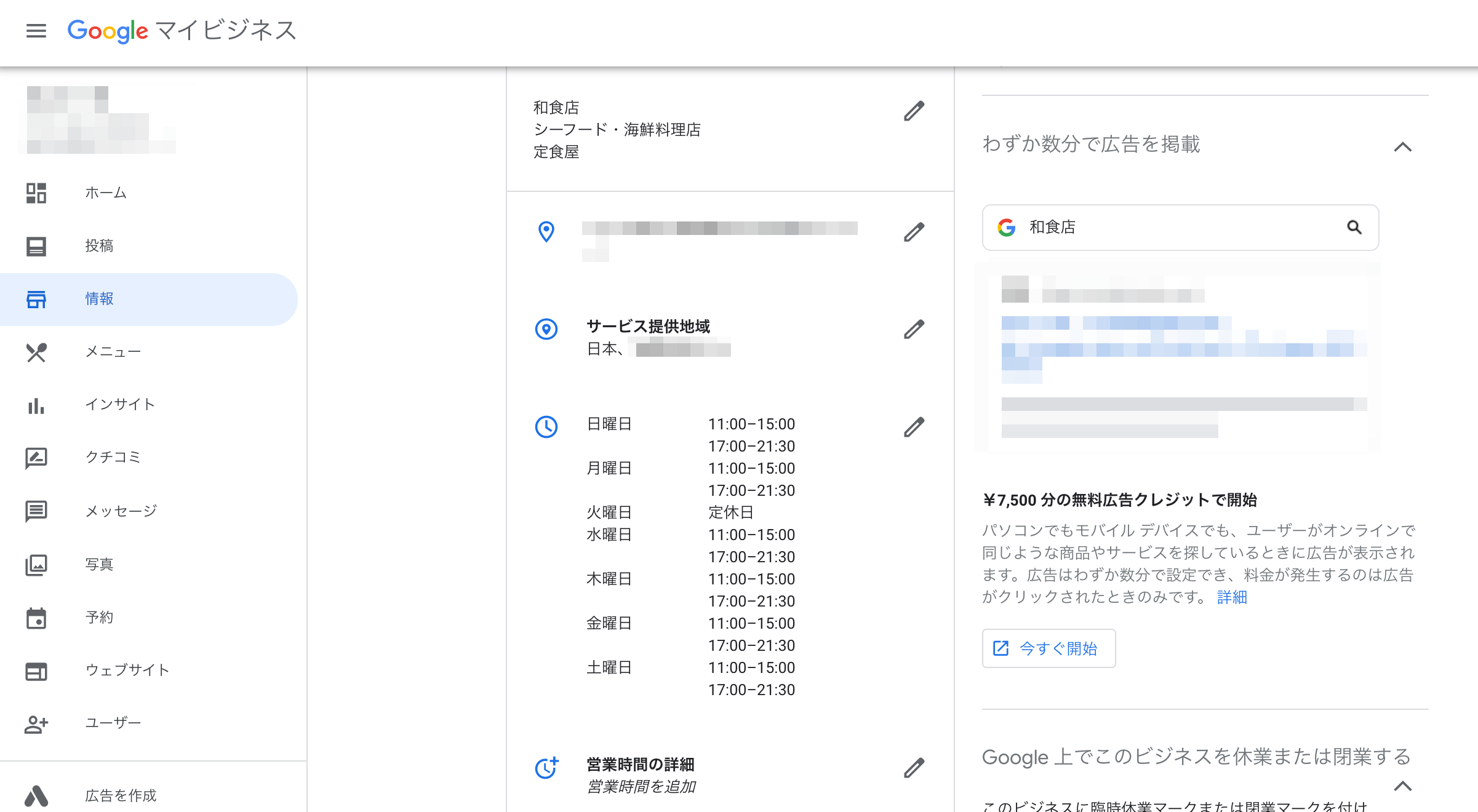Open クチコミ in the sidebar

pos(149,458)
